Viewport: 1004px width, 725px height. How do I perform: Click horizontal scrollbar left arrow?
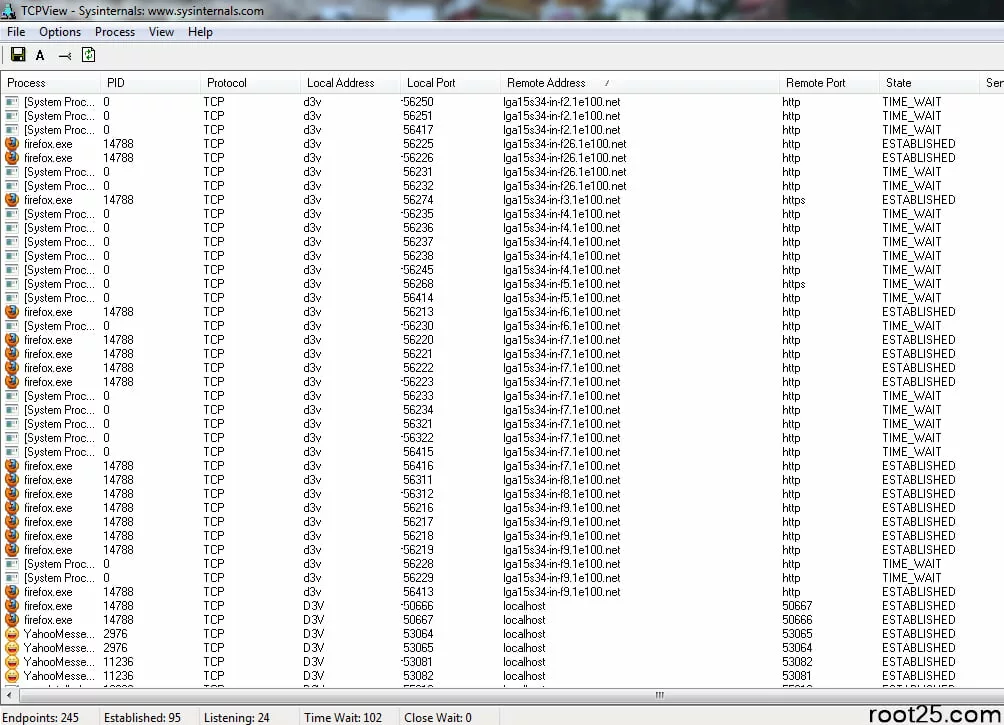coord(9,695)
